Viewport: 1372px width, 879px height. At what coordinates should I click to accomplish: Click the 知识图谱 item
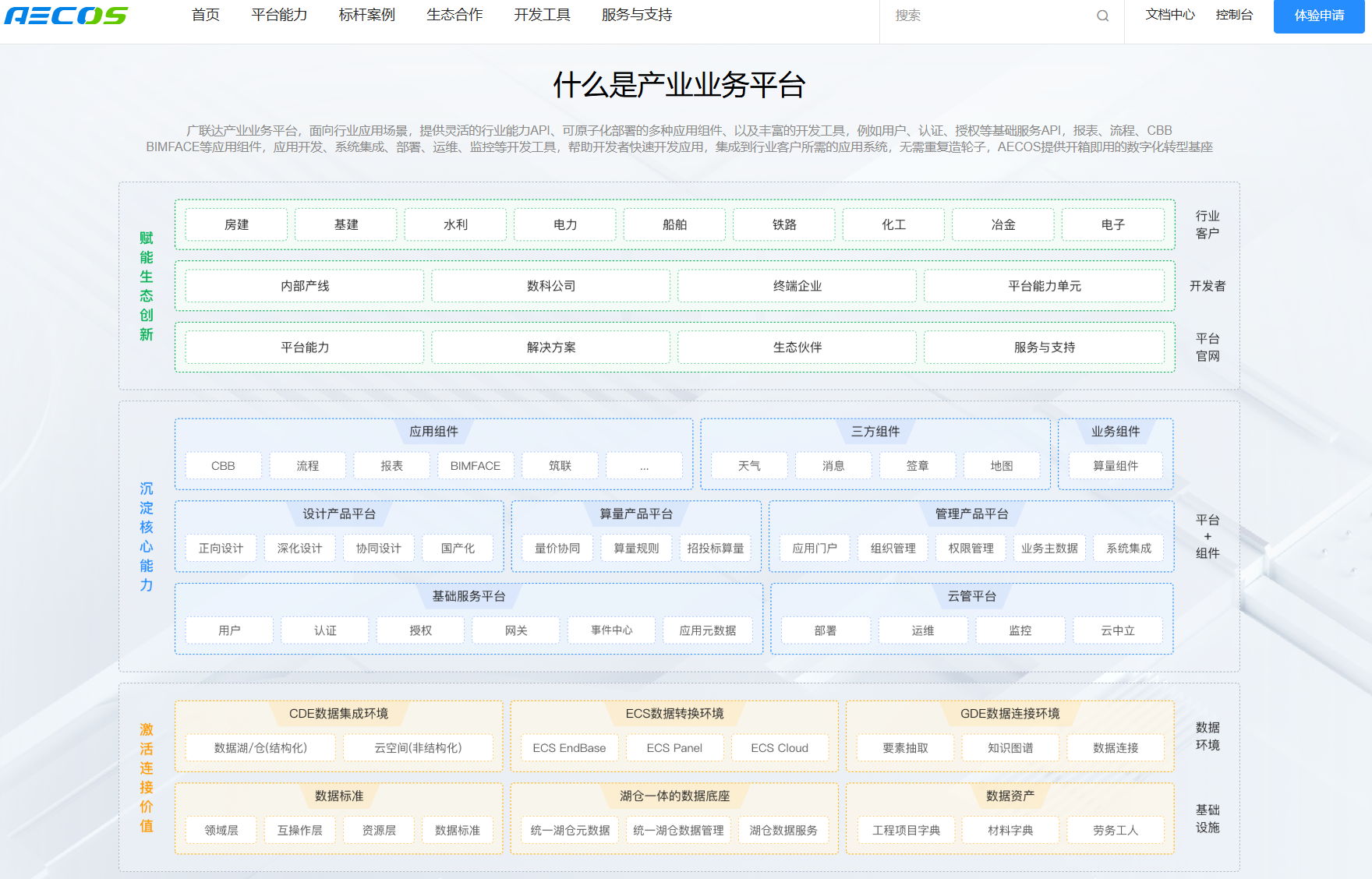1010,748
